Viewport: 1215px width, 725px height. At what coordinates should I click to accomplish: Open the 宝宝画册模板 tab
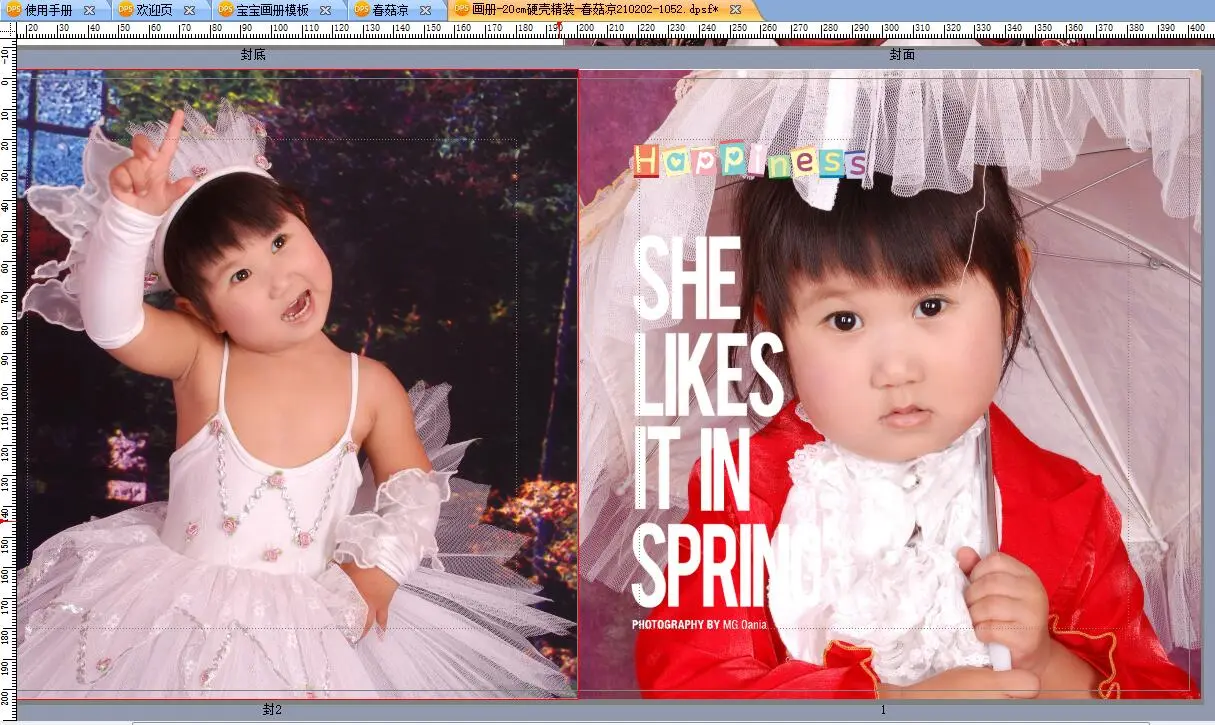pyautogui.click(x=272, y=9)
